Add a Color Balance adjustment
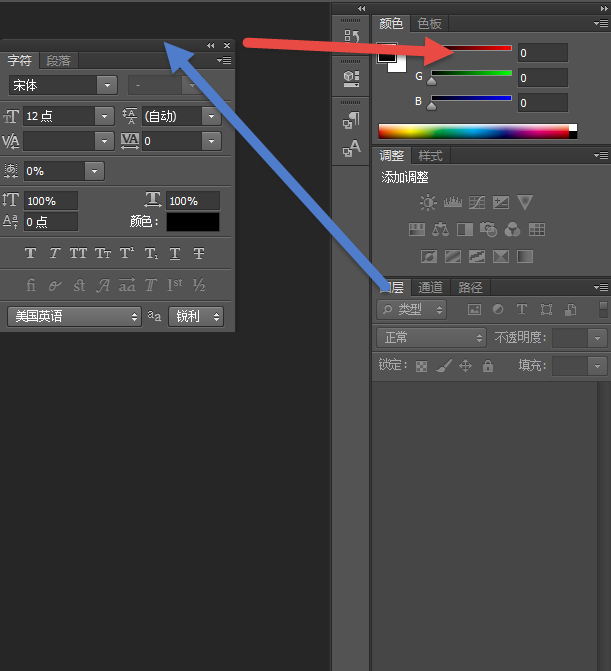 [x=440, y=229]
